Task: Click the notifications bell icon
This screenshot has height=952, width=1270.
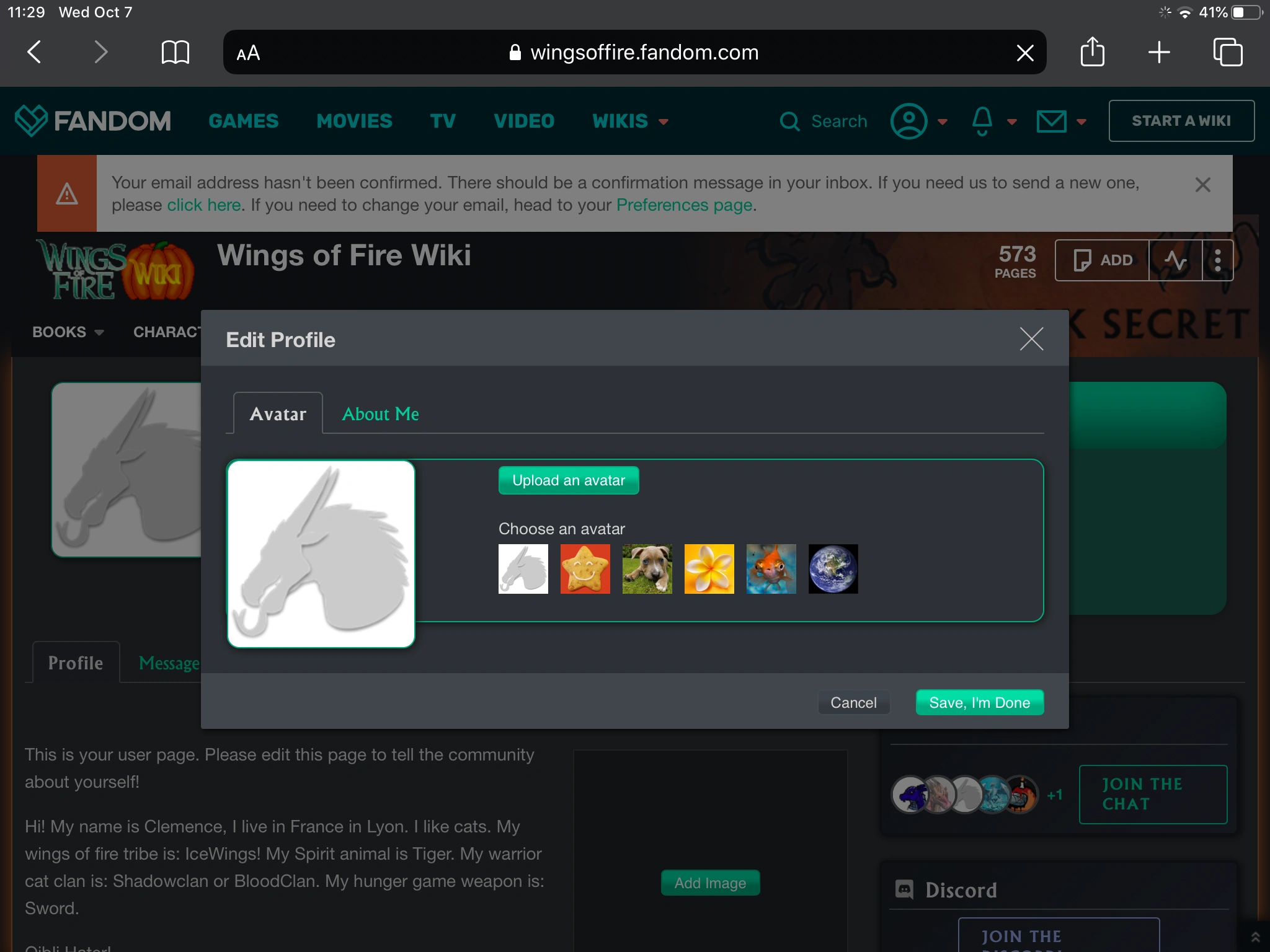Action: pyautogui.click(x=982, y=121)
